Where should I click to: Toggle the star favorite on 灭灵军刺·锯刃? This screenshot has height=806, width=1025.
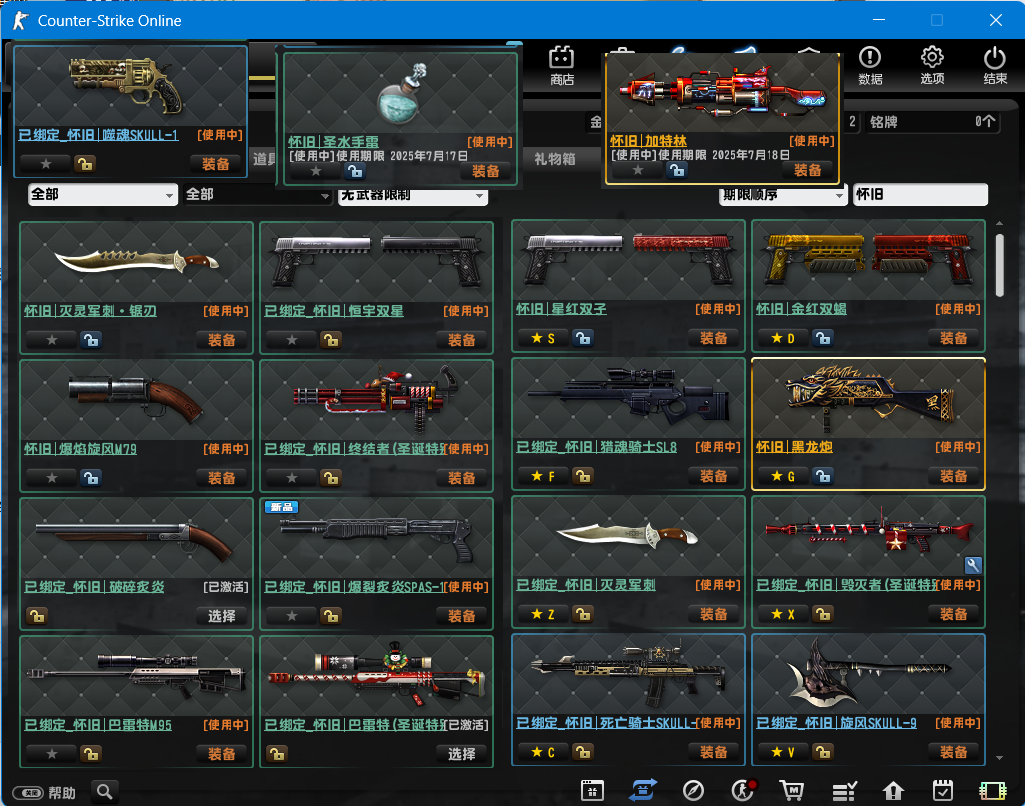52,340
